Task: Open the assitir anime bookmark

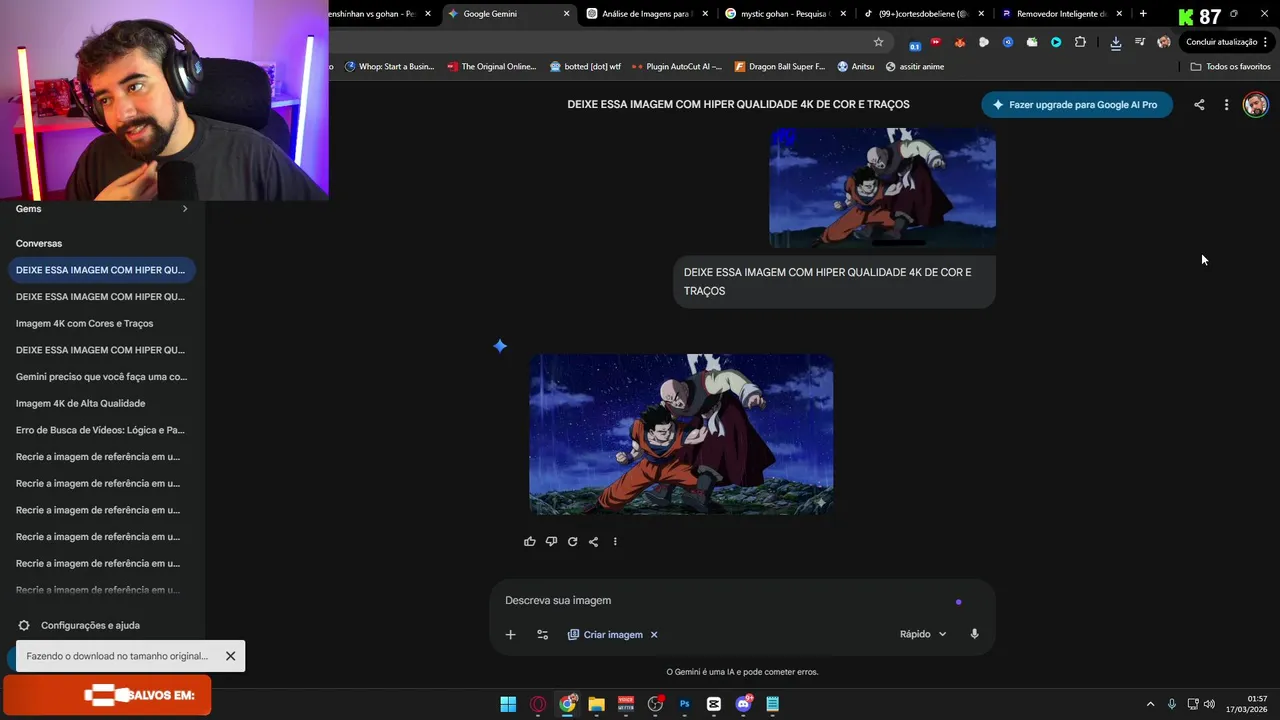Action: tap(915, 66)
